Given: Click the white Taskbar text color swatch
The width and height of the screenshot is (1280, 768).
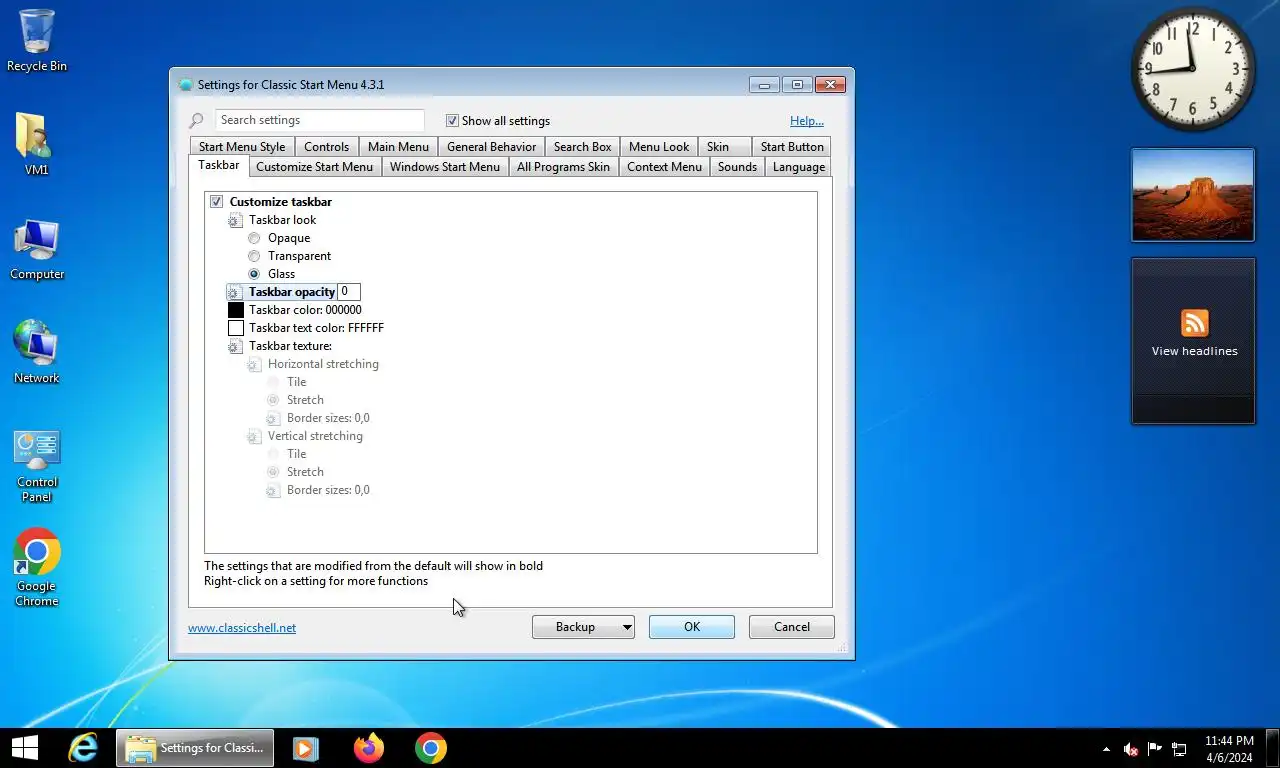Looking at the screenshot, I should click(x=236, y=328).
